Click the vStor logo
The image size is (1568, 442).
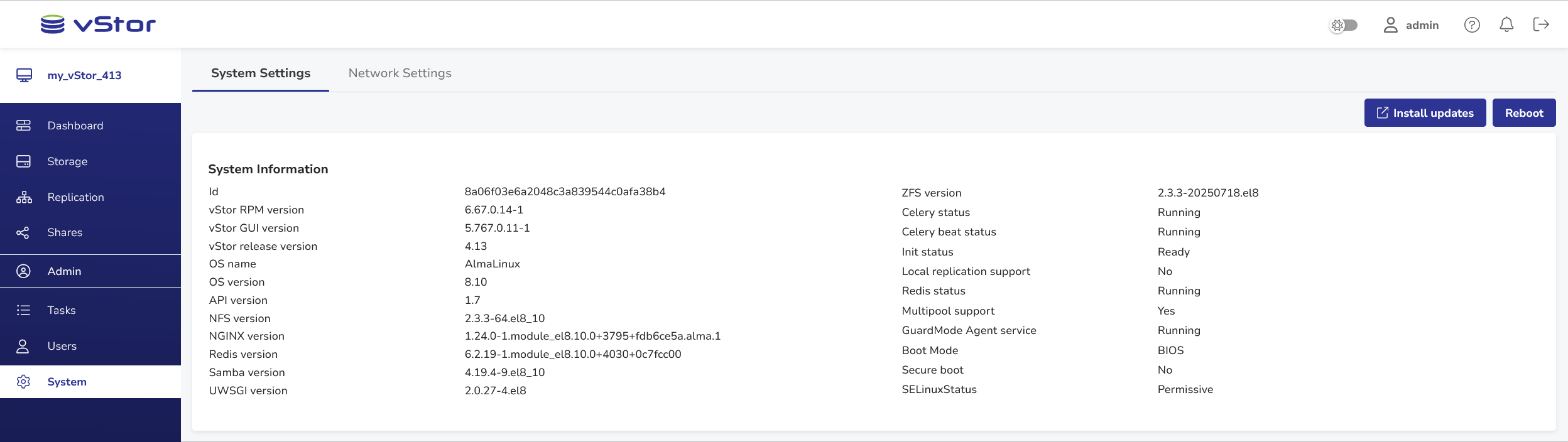coord(98,24)
